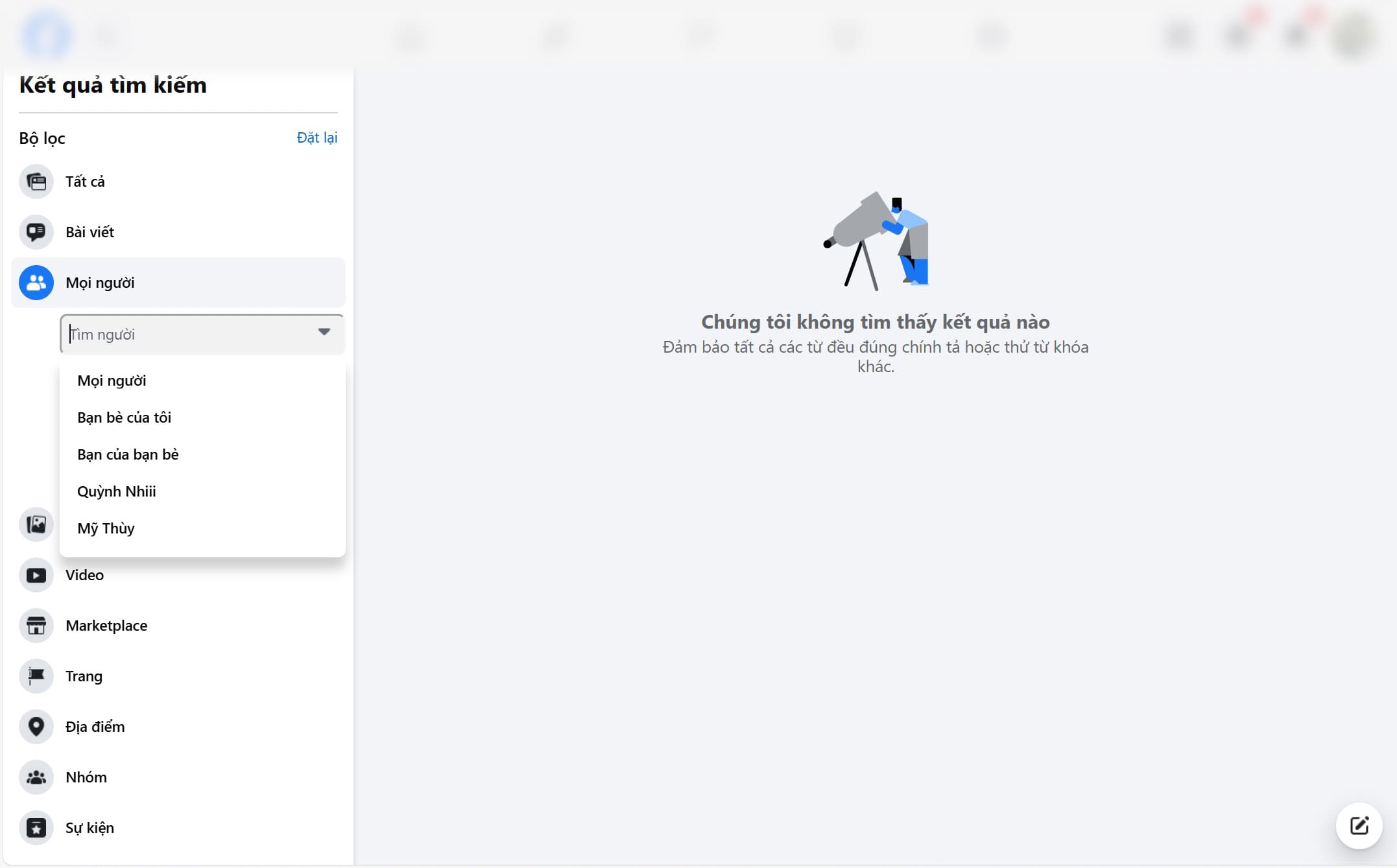The width and height of the screenshot is (1397, 868).
Task: Click the Bài viết filter icon
Action: click(x=36, y=232)
